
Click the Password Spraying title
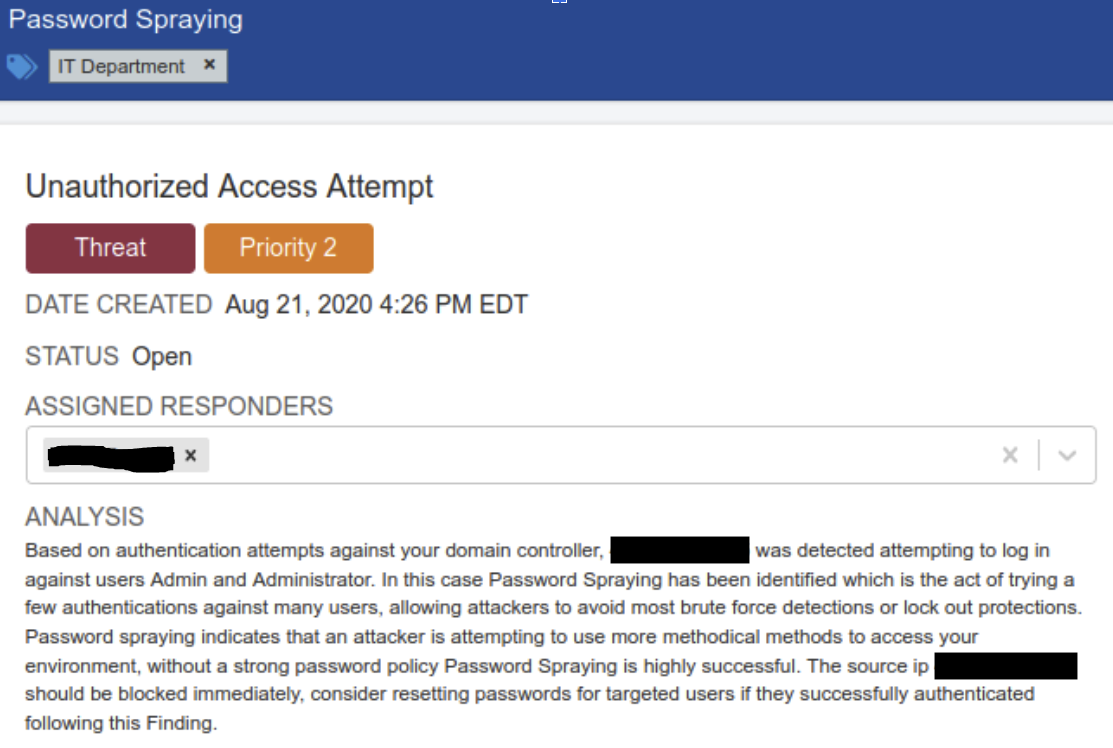pyautogui.click(x=126, y=19)
